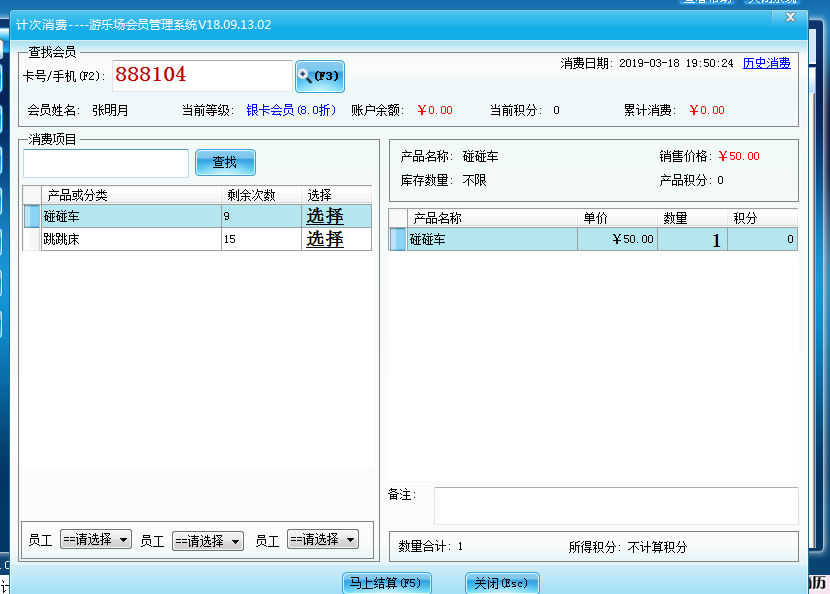Click the product search text box
Image resolution: width=830 pixels, height=594 pixels.
click(x=106, y=163)
